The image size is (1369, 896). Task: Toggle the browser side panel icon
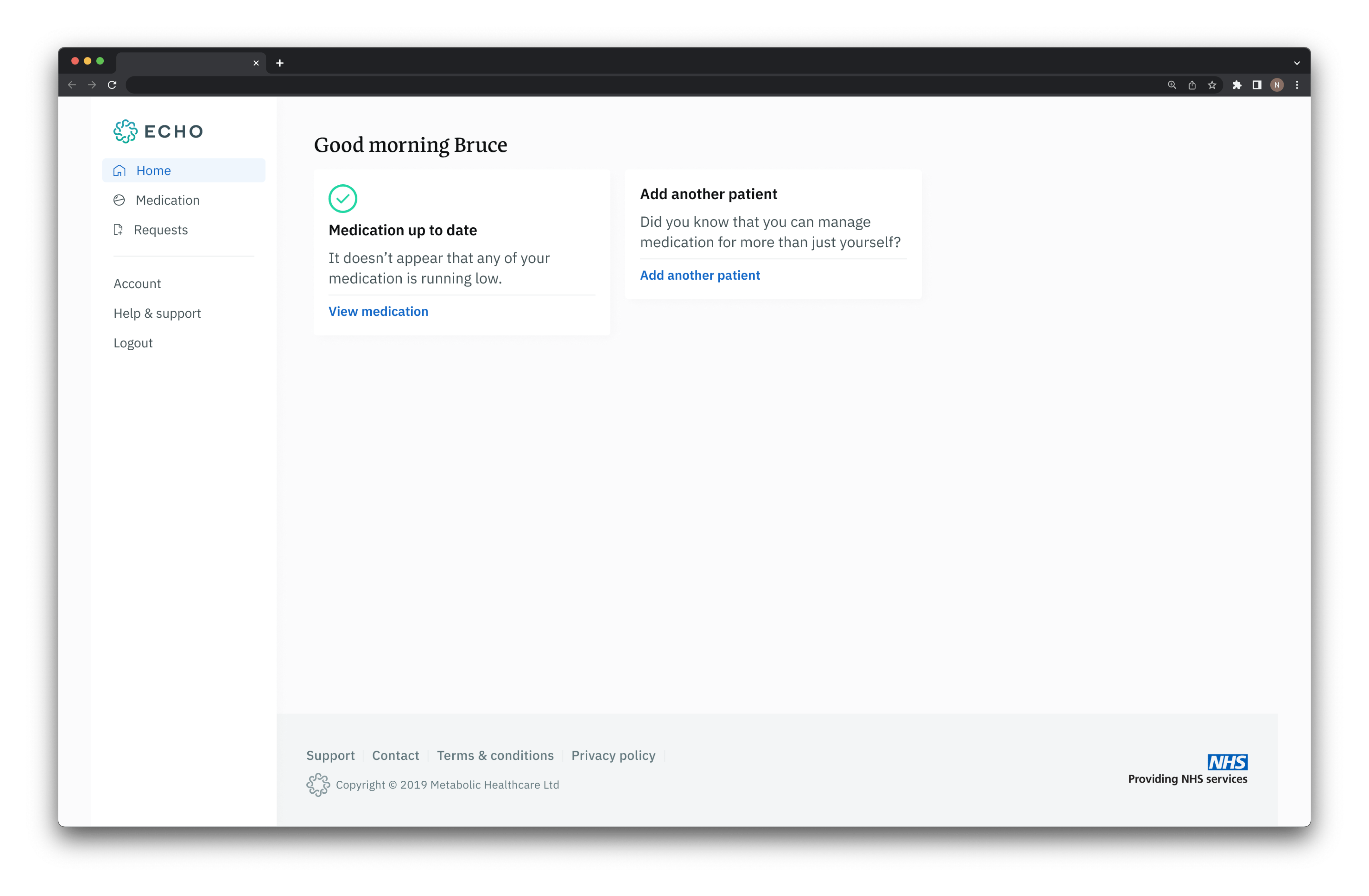(x=1257, y=85)
